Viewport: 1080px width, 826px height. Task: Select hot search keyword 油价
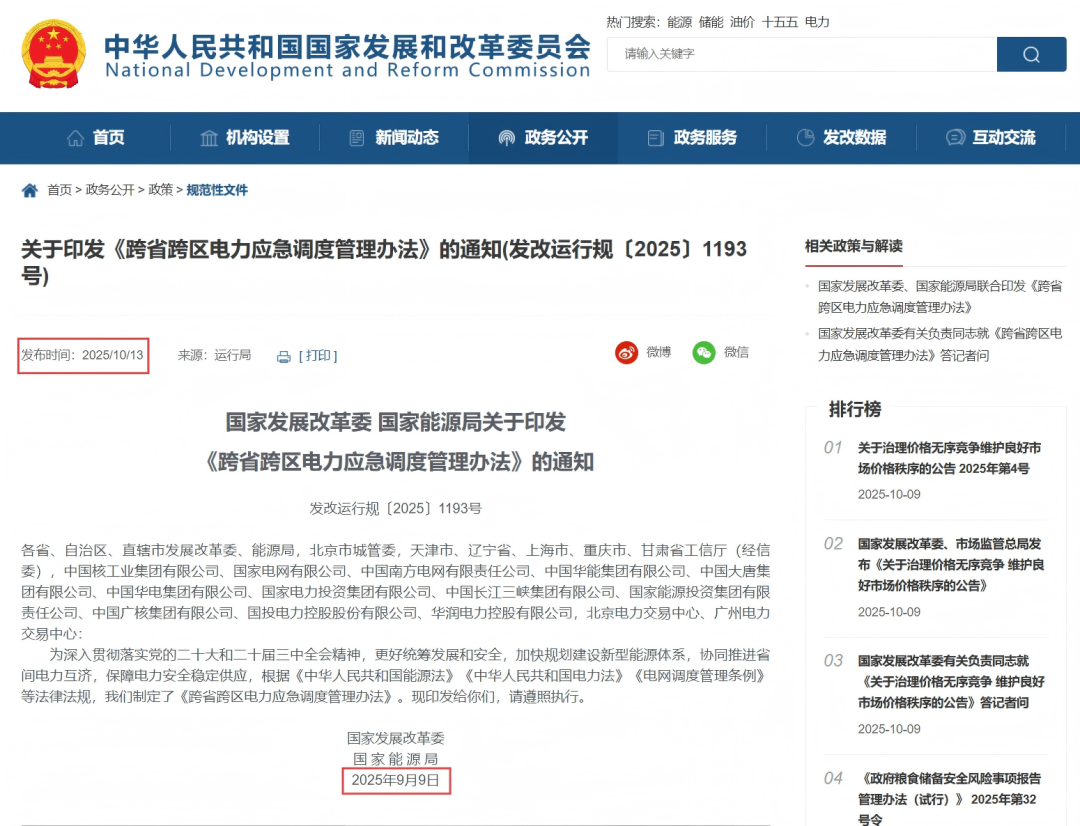coord(742,22)
